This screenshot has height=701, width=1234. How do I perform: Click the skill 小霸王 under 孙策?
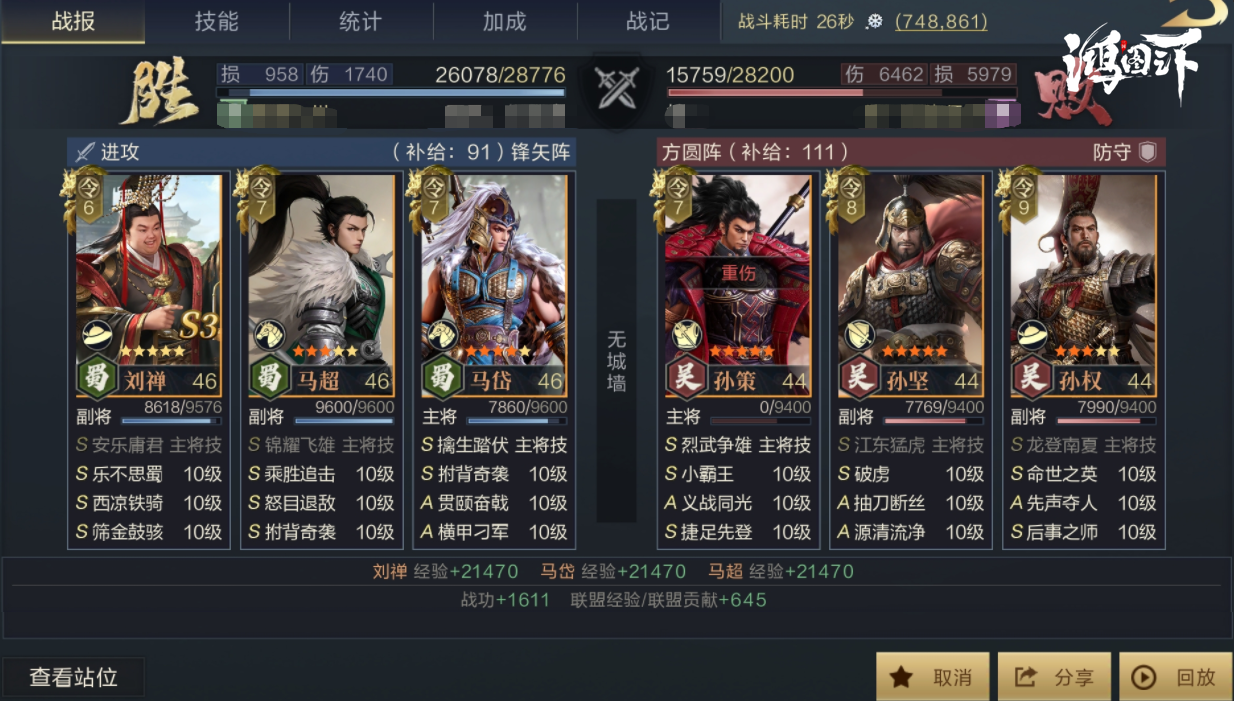tap(708, 474)
